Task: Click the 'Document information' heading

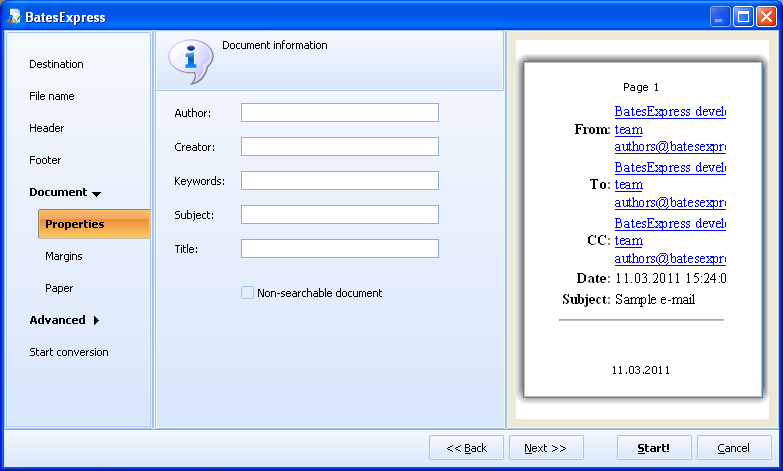Action: 275,45
